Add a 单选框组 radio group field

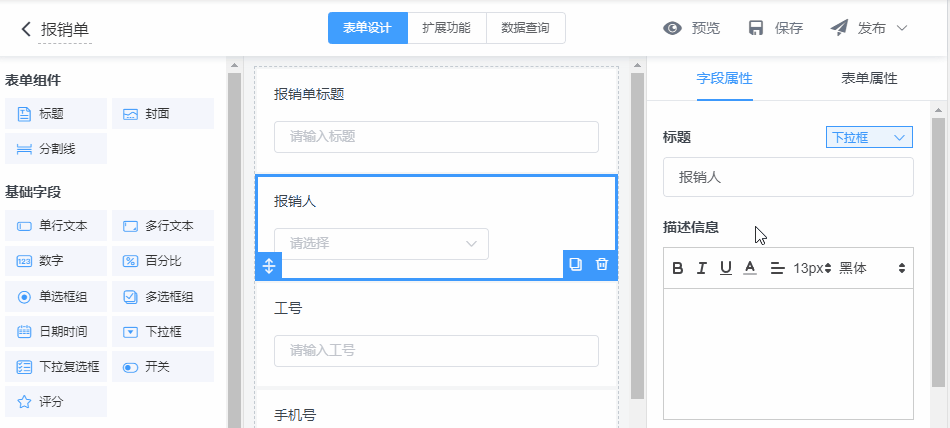pos(56,297)
